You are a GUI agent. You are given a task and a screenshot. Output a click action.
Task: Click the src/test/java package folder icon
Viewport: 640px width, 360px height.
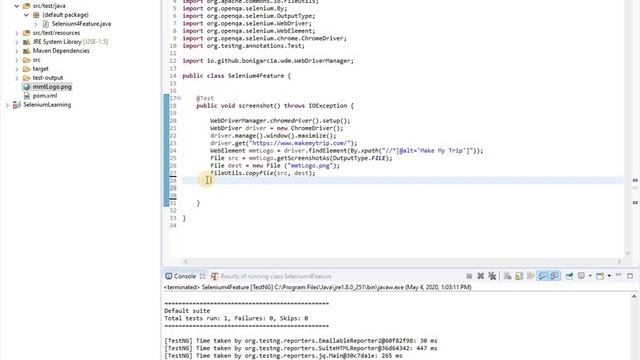[x=27, y=6]
